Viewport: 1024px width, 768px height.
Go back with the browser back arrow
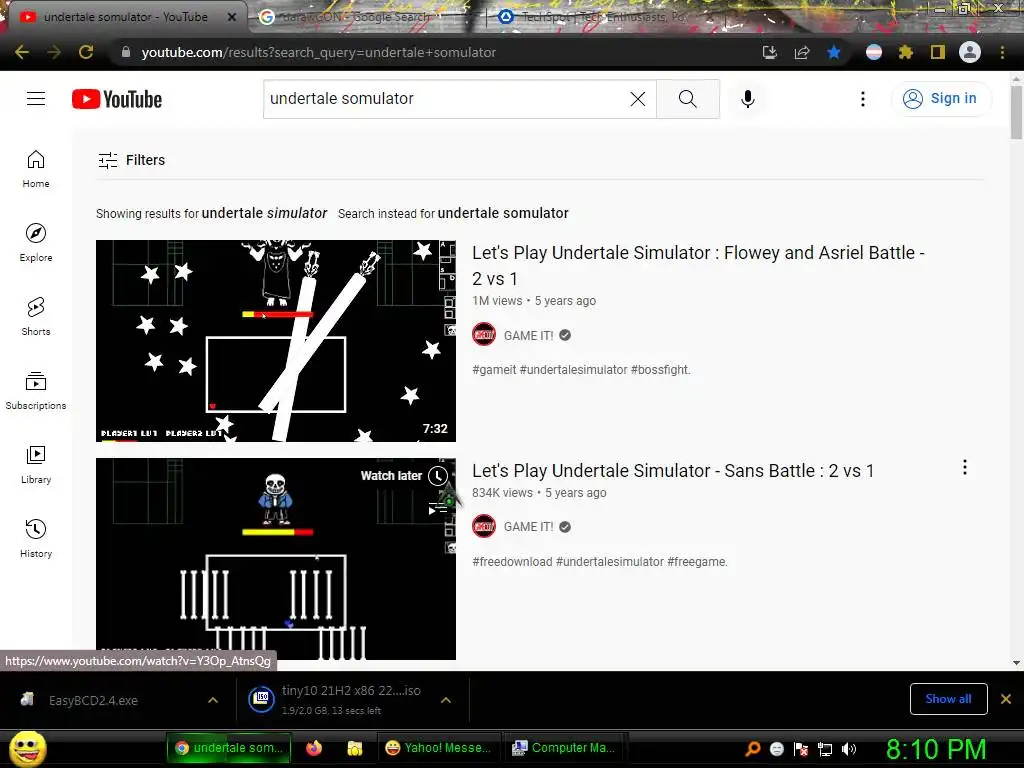tap(22, 52)
